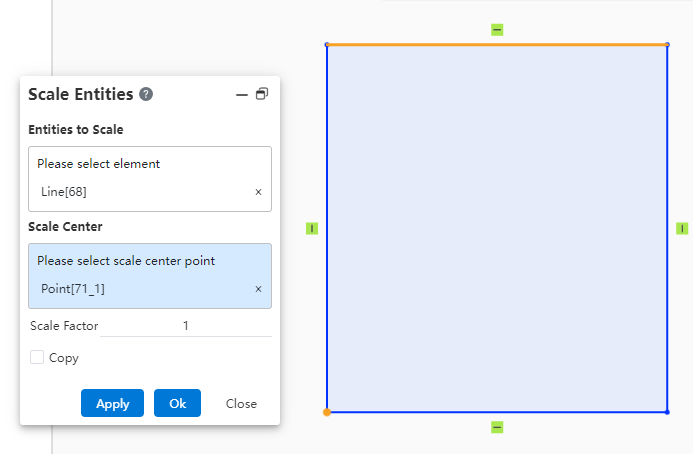Image resolution: width=693 pixels, height=454 pixels.
Task: Click the orange bottom-left corner point
Action: click(327, 412)
